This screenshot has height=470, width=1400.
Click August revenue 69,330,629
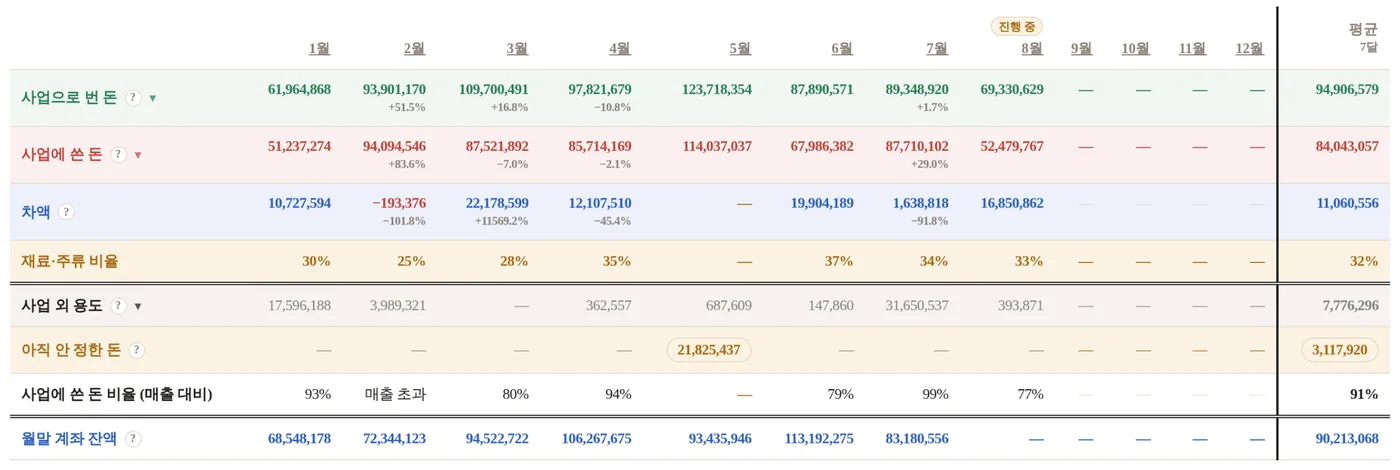tap(1012, 90)
